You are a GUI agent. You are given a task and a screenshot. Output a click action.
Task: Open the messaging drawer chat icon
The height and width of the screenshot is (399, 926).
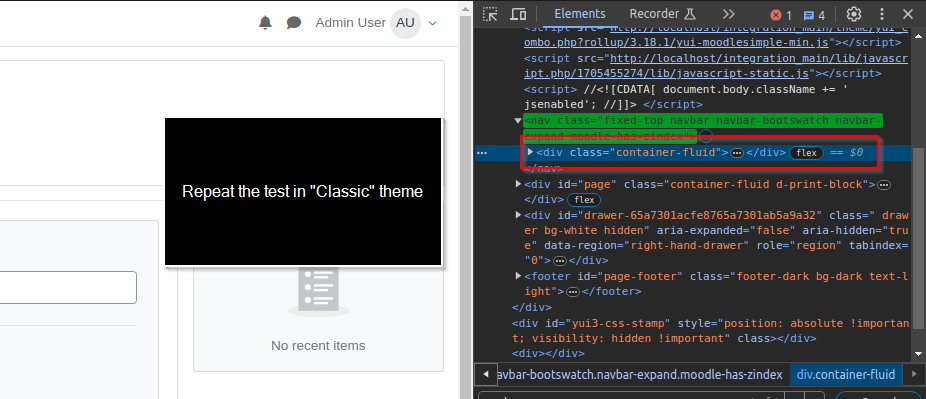294,23
